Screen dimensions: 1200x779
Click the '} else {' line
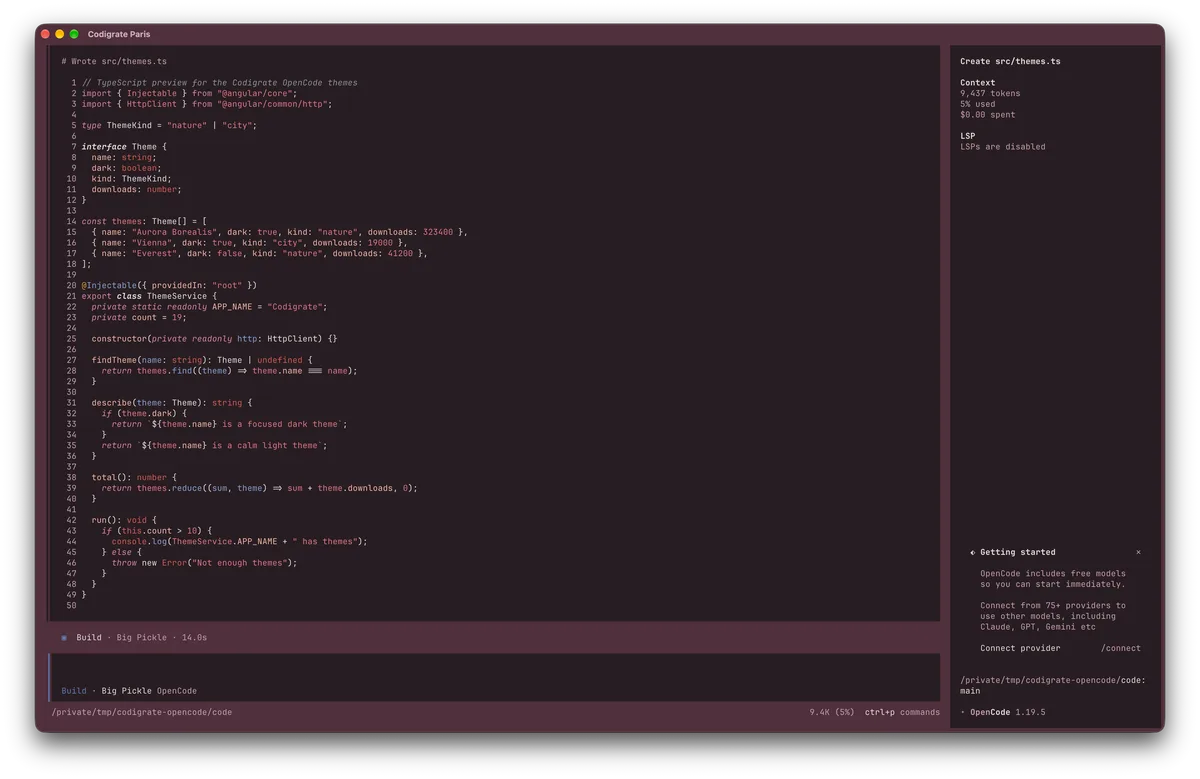pyautogui.click(x=122, y=552)
